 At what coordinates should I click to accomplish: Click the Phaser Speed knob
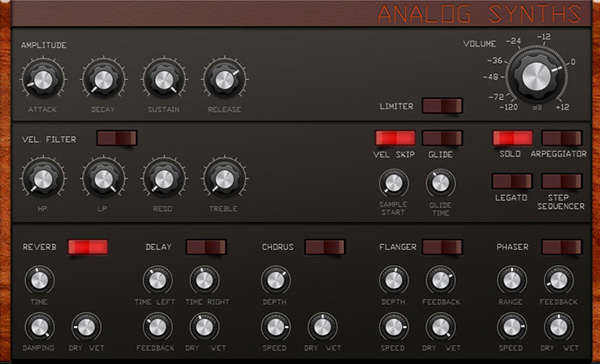pyautogui.click(x=512, y=327)
